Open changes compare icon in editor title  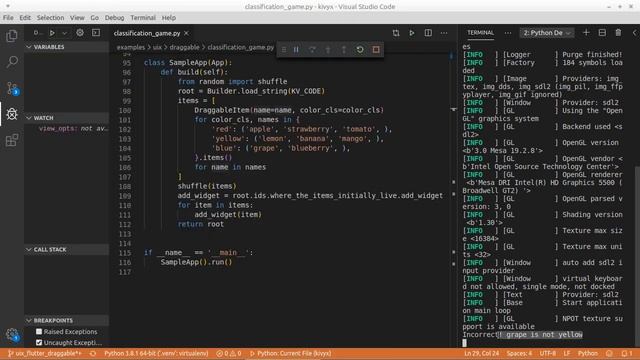[x=396, y=33]
